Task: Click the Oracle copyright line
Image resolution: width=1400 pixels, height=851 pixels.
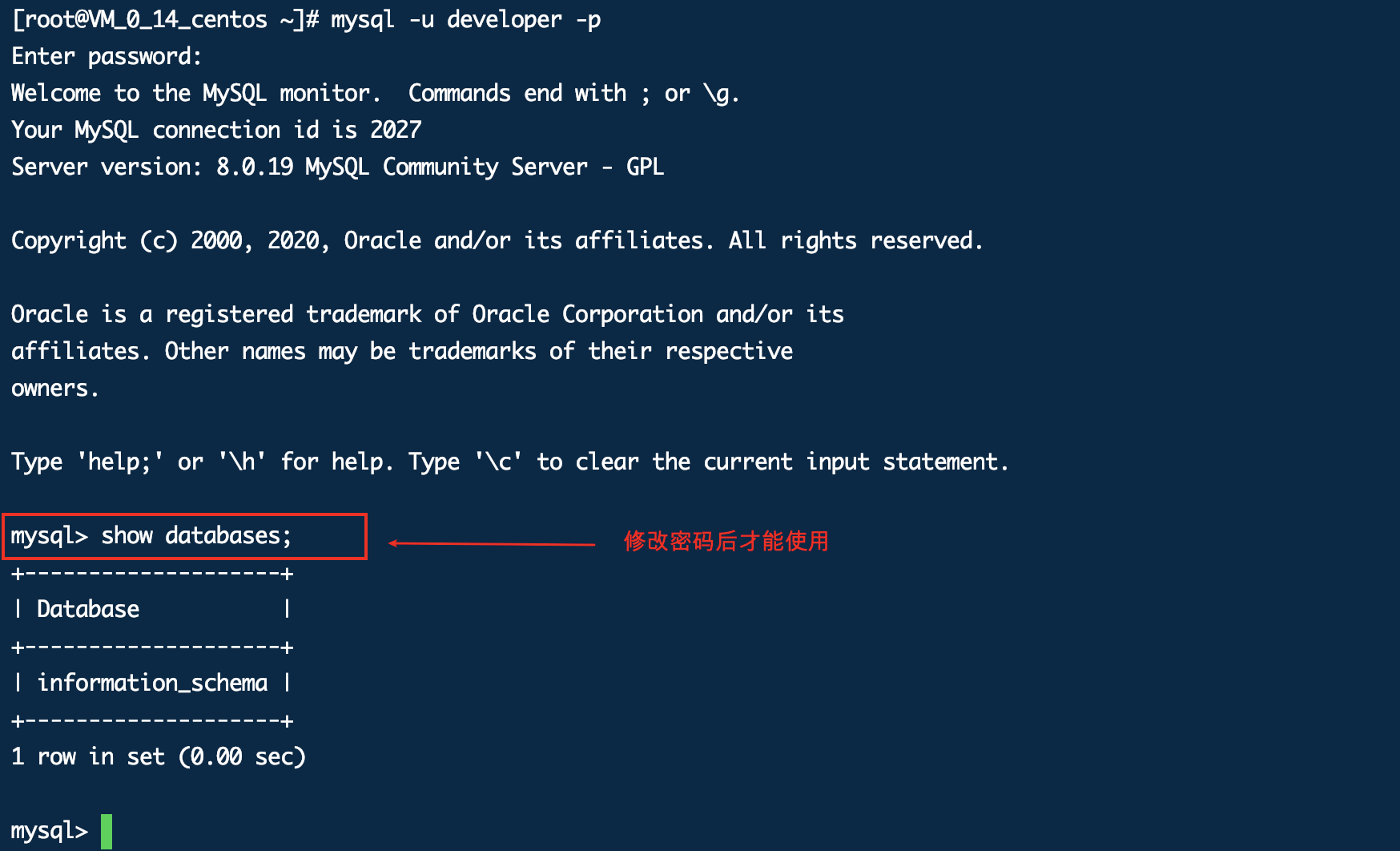Action: tap(497, 240)
